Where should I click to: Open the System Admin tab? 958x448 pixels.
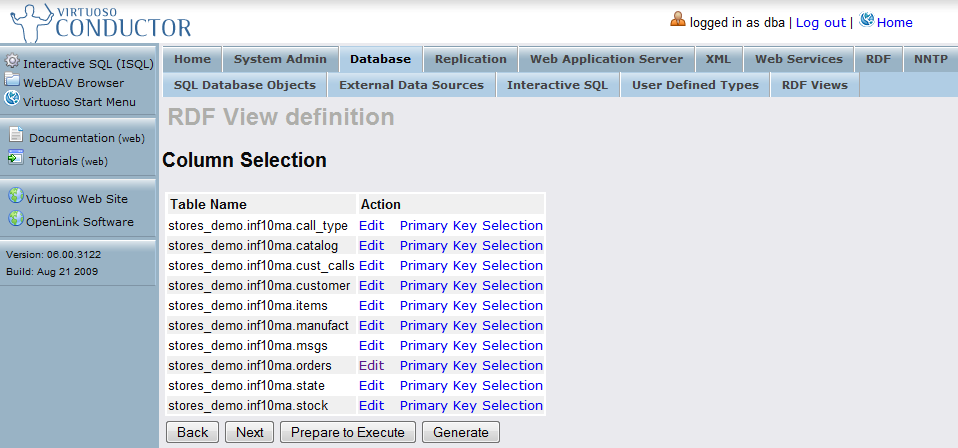(280, 59)
